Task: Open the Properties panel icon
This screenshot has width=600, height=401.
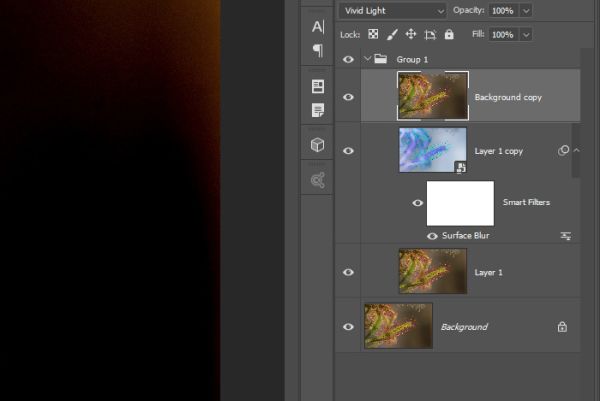Action: coord(318,86)
